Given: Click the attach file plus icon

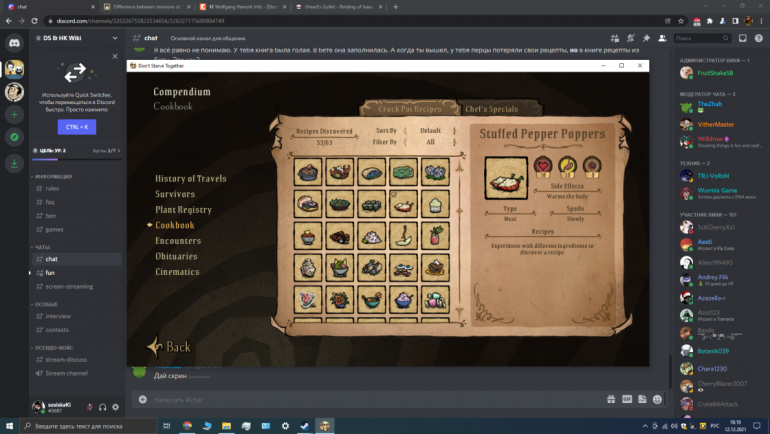Looking at the screenshot, I should 143,400.
